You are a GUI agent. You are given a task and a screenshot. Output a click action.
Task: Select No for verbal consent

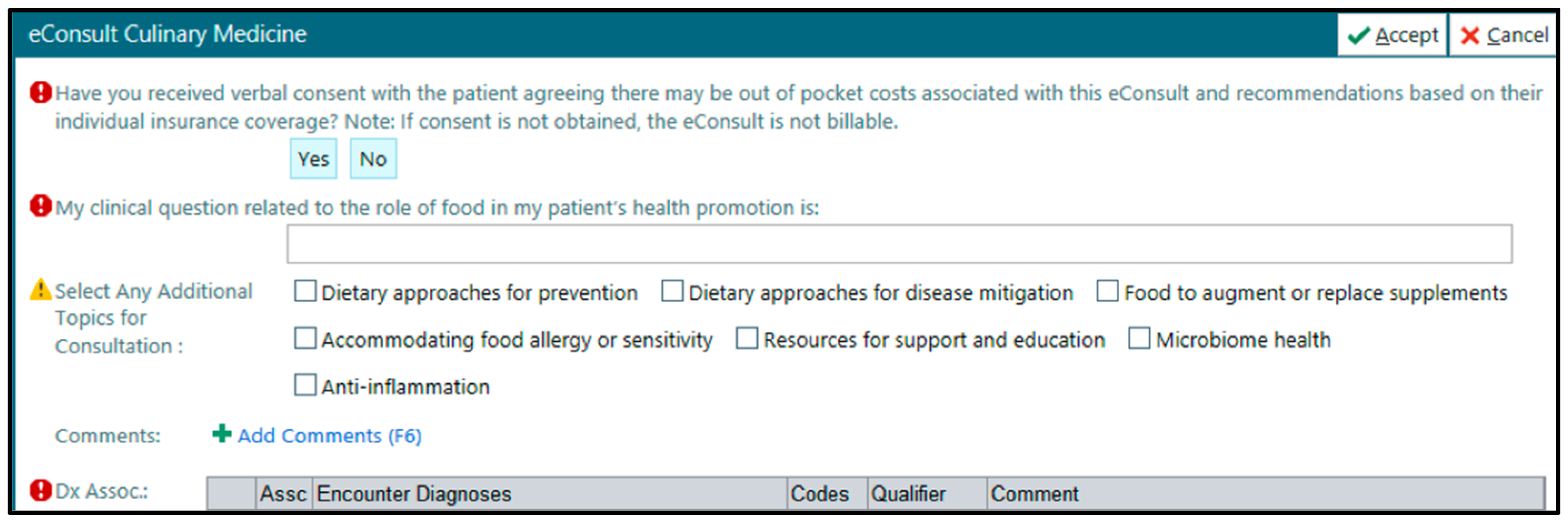tap(373, 159)
